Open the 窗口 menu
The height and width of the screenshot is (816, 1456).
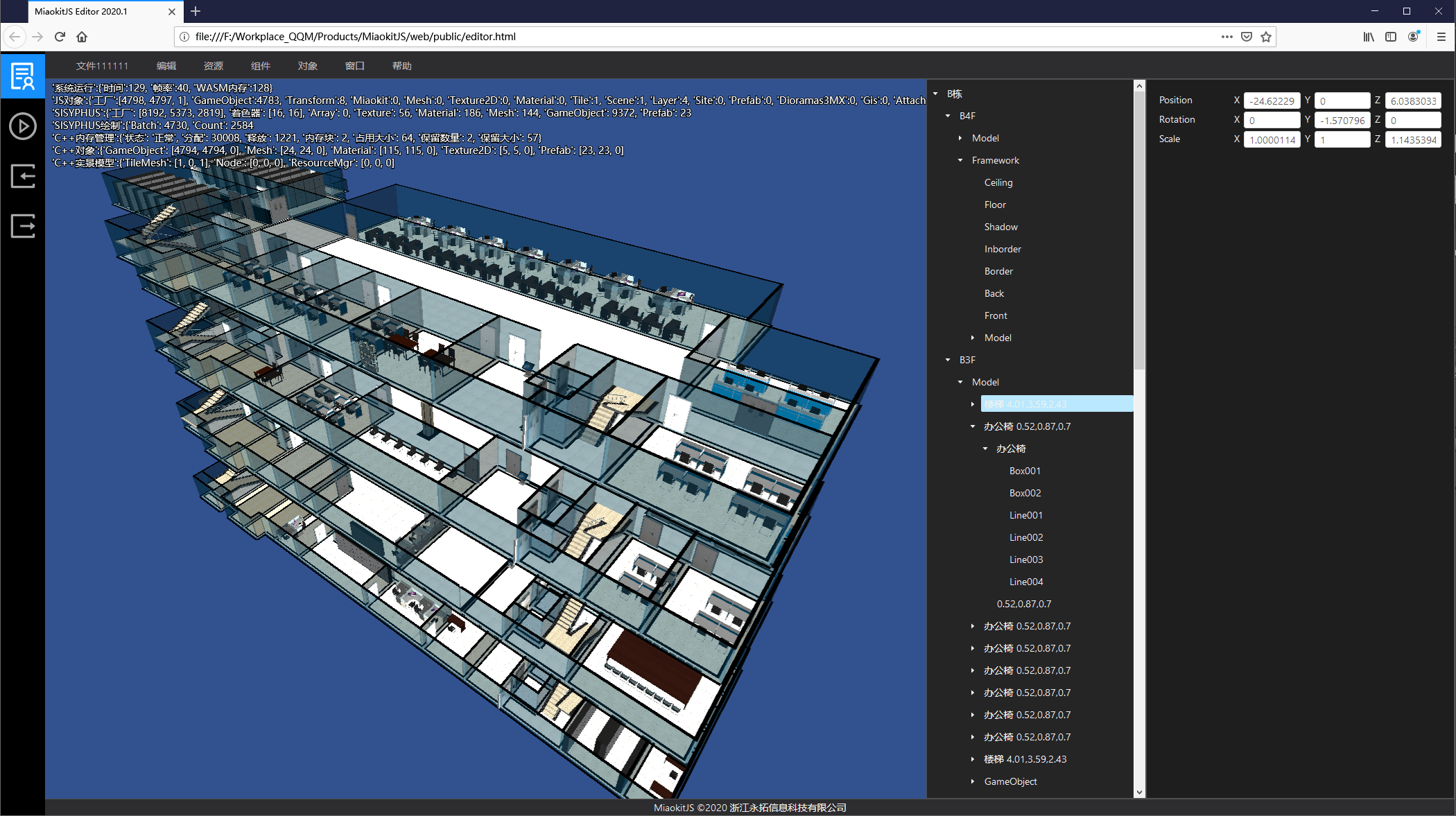coord(355,66)
